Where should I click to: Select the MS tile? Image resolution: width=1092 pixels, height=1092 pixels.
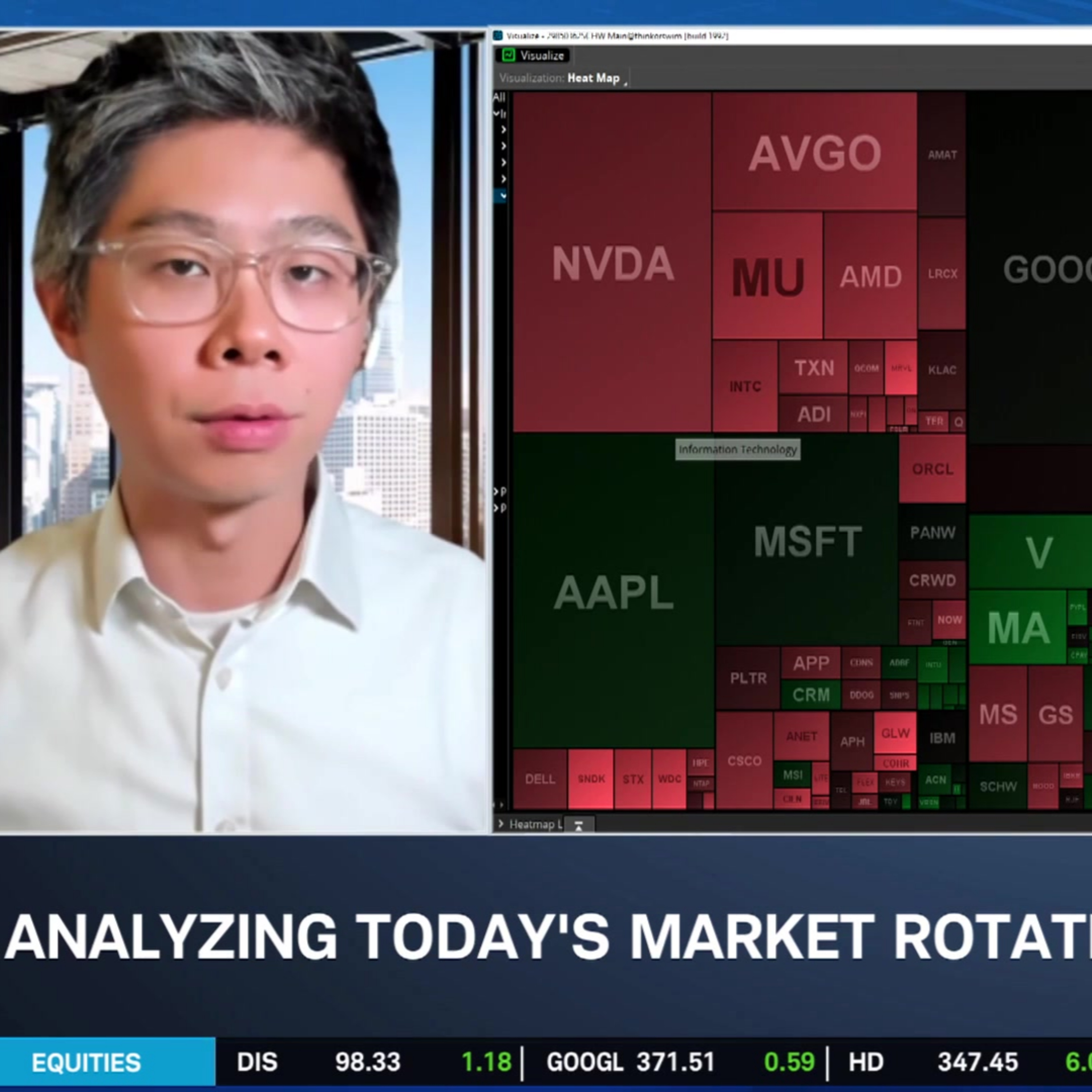tap(998, 714)
